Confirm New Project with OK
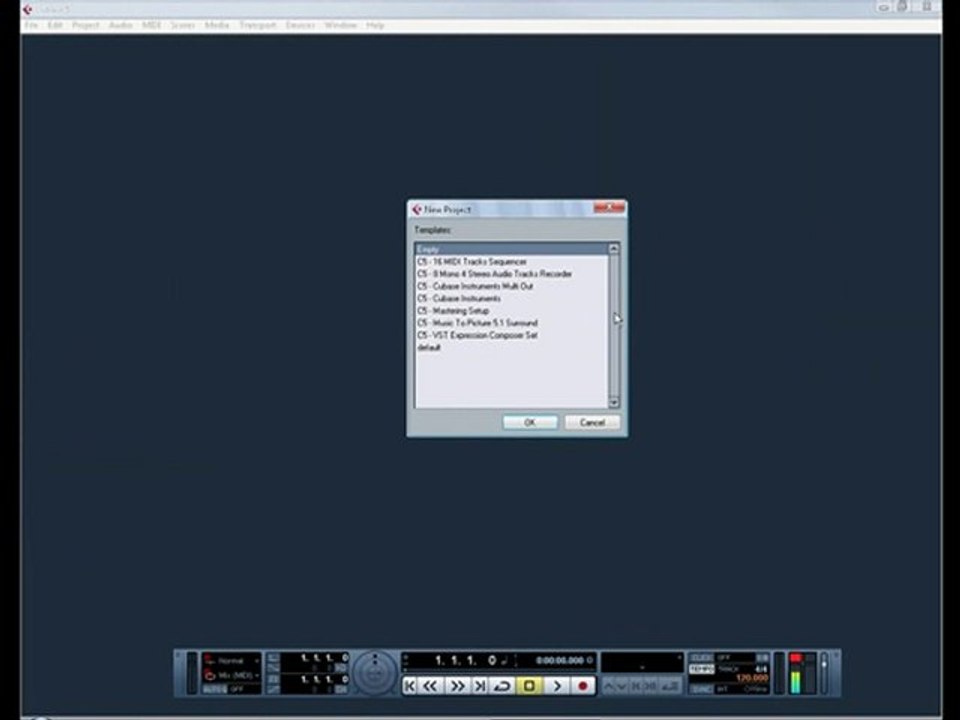Screen dimensions: 960x720 530,422
